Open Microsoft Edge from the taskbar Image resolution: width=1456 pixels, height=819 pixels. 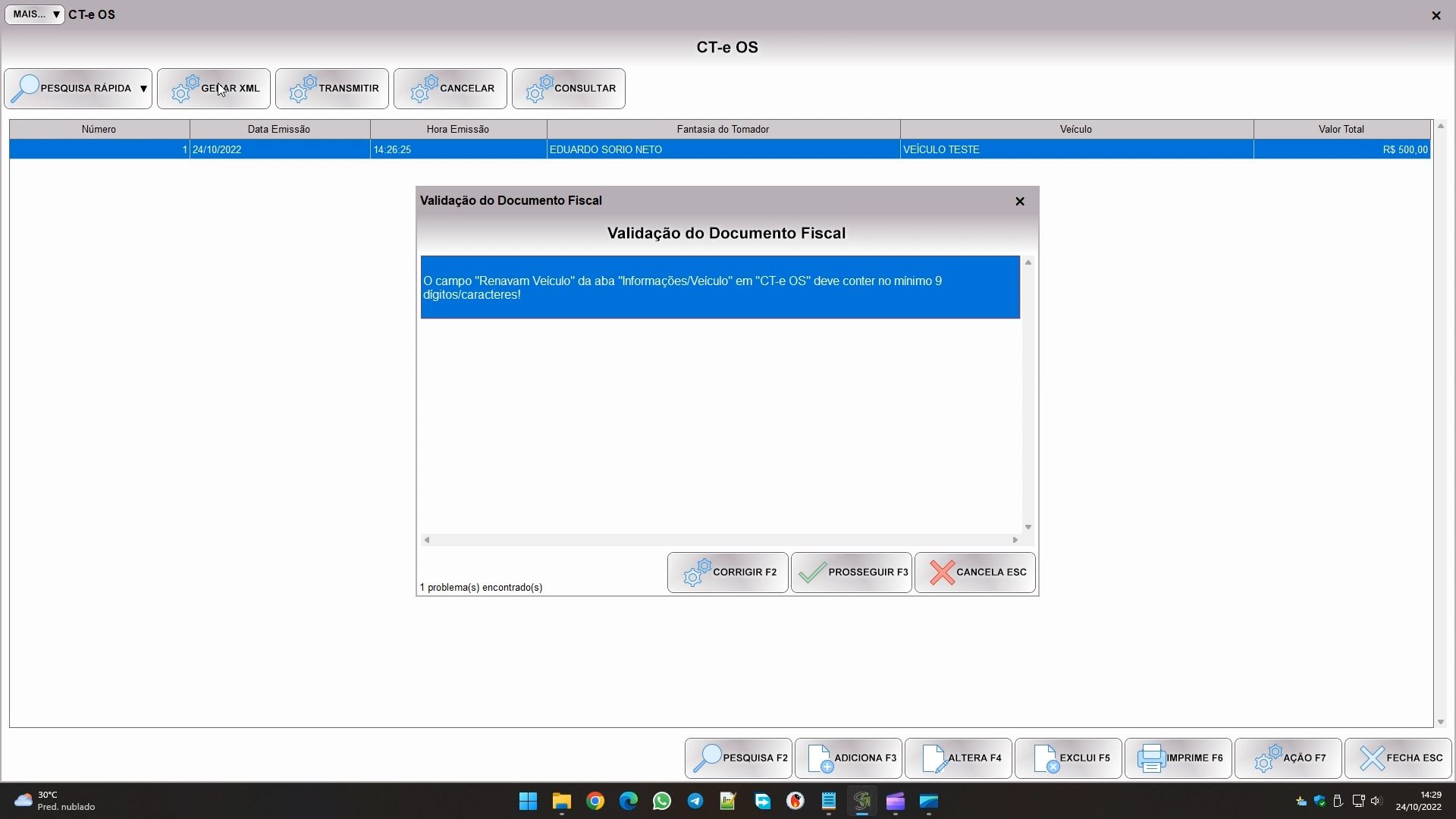tap(629, 802)
